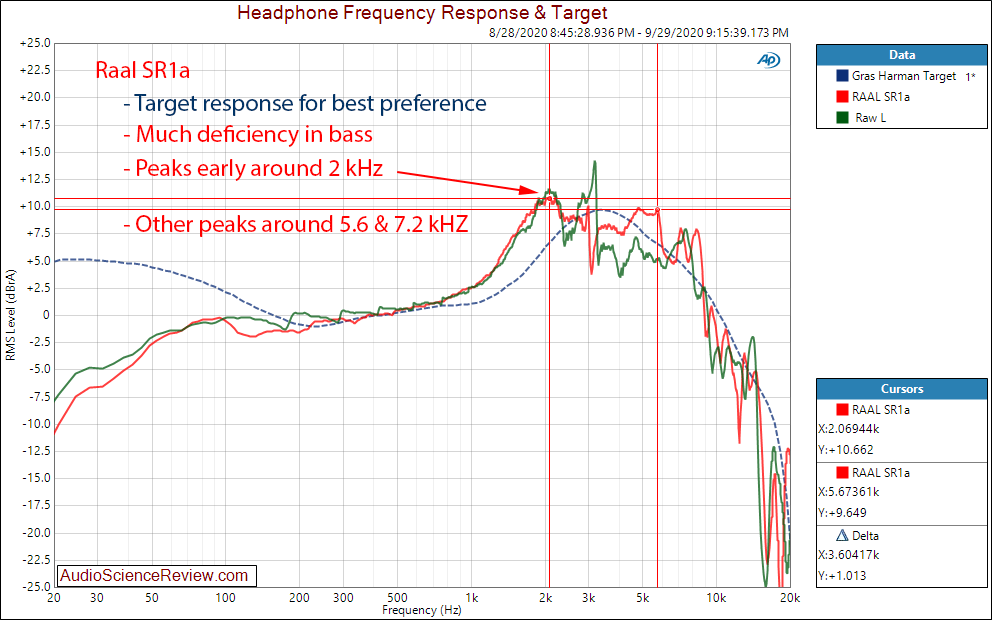Viewport: 992px width, 620px height.
Task: Click the red cursor swatch above X:2.06944k
Action: point(842,410)
